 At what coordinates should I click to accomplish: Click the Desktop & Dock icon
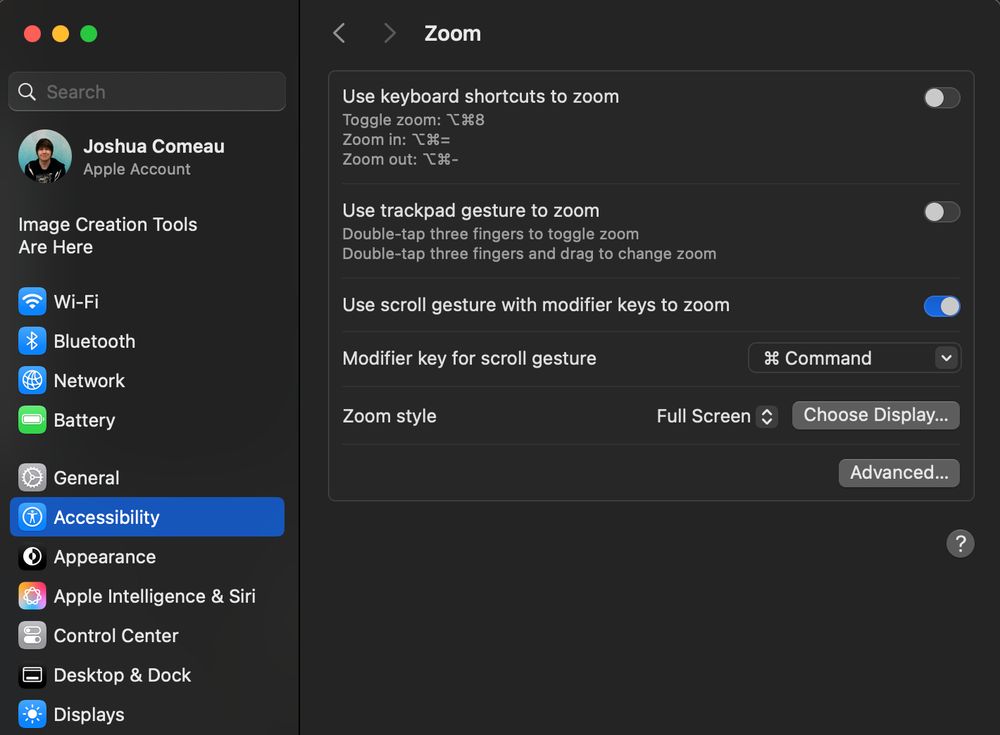click(x=32, y=675)
